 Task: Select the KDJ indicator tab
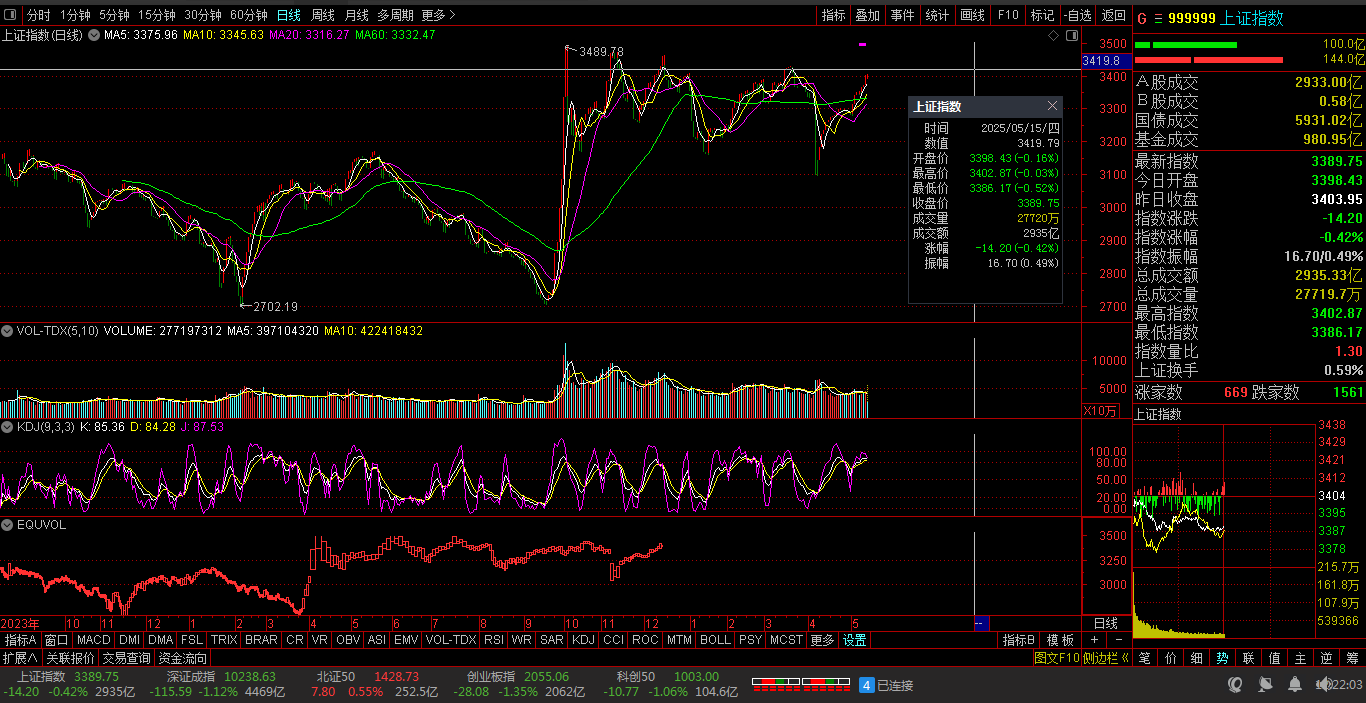coord(583,640)
